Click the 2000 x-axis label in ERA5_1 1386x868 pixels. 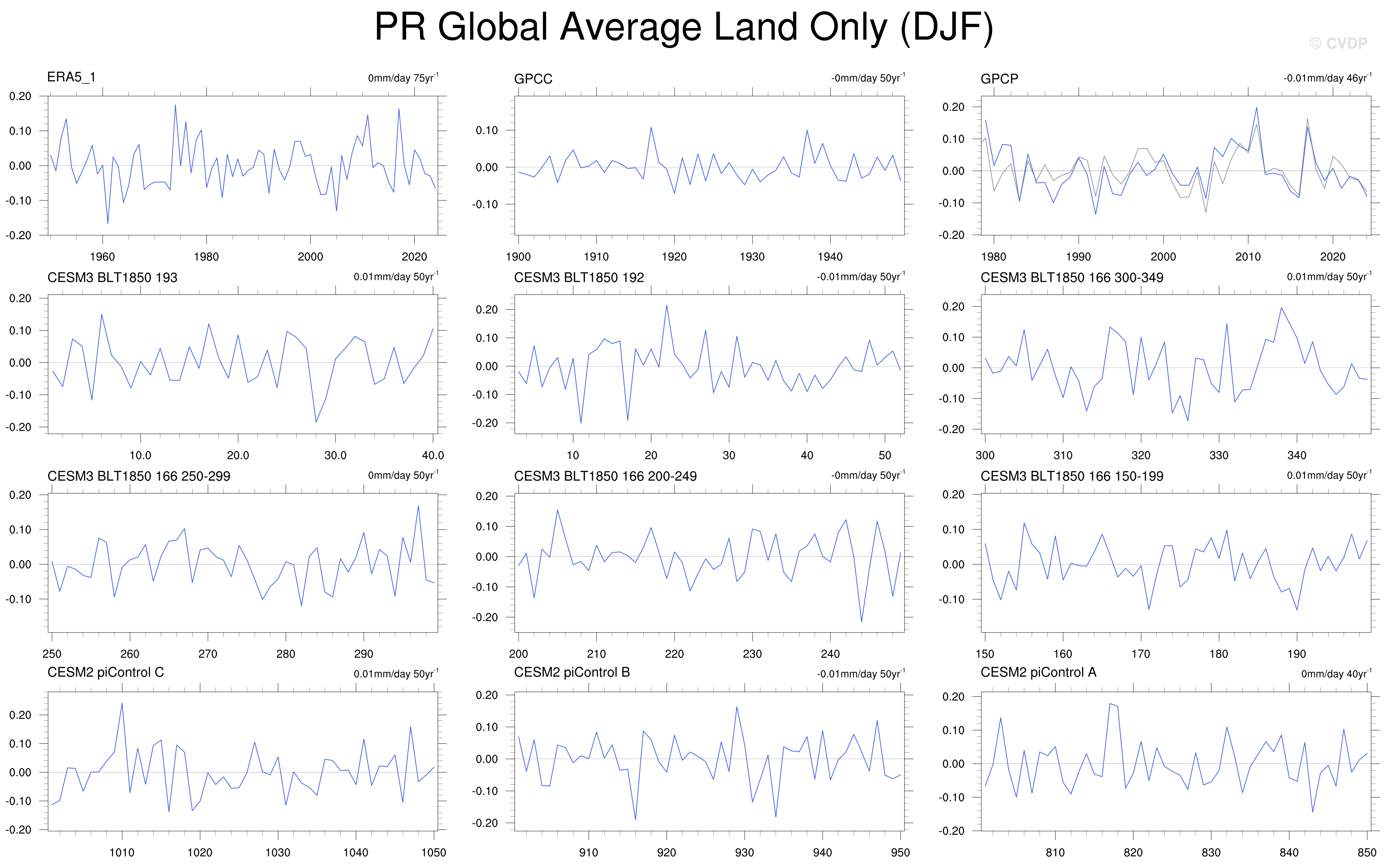[x=310, y=257]
